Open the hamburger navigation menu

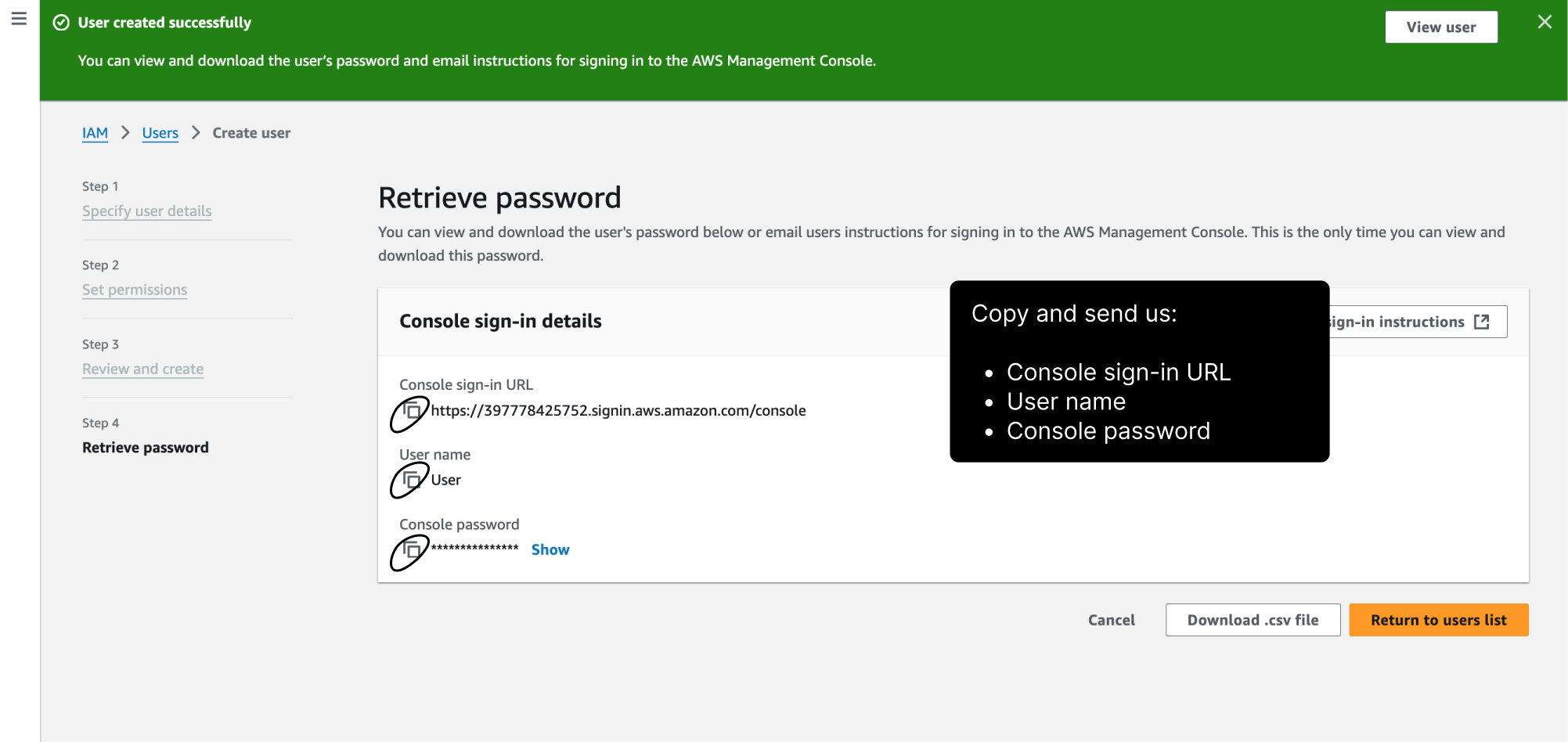pyautogui.click(x=19, y=19)
